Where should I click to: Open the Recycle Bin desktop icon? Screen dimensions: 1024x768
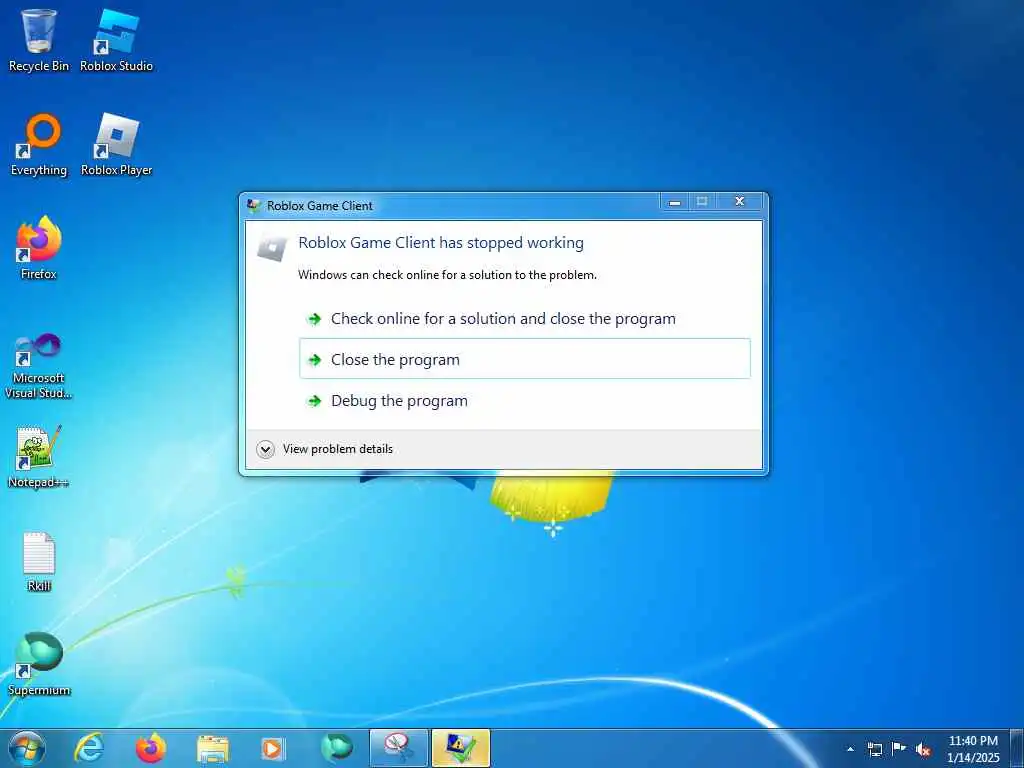point(39,39)
